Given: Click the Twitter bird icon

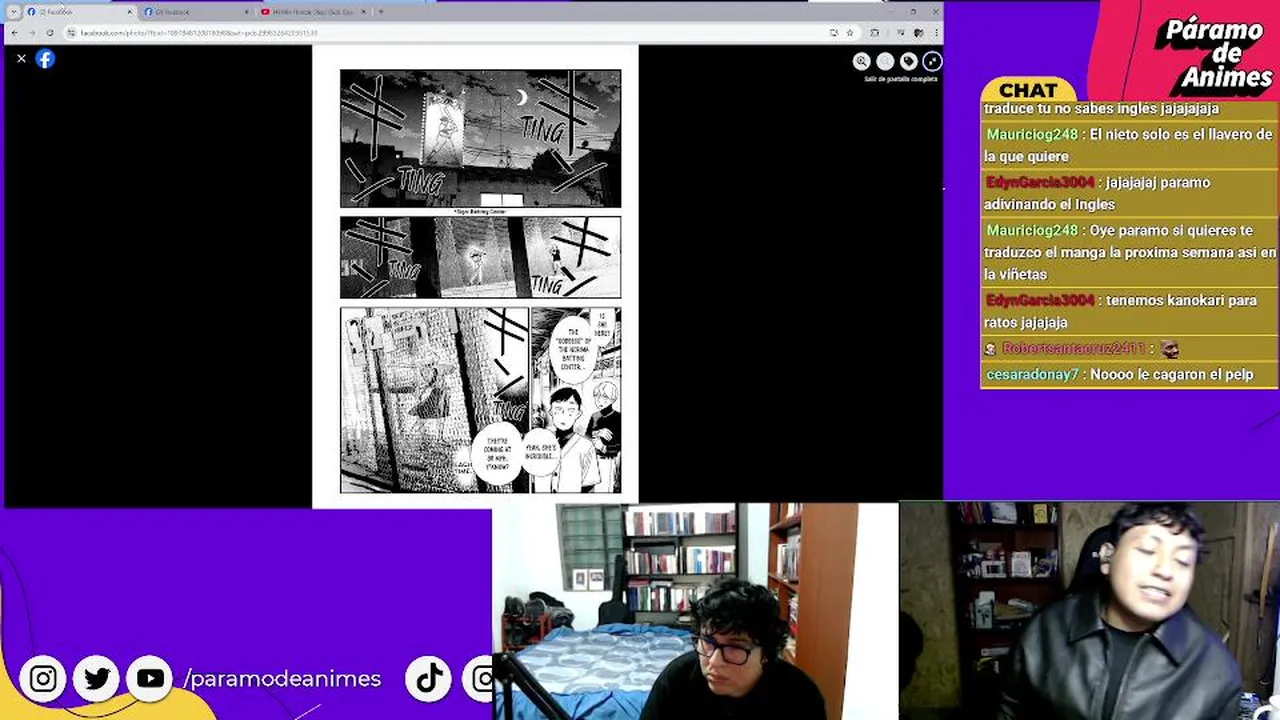Looking at the screenshot, I should (97, 679).
